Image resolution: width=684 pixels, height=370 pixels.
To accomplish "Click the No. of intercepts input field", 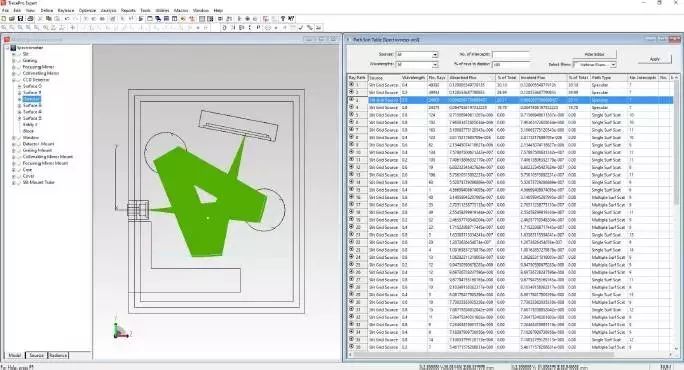I will pos(510,55).
